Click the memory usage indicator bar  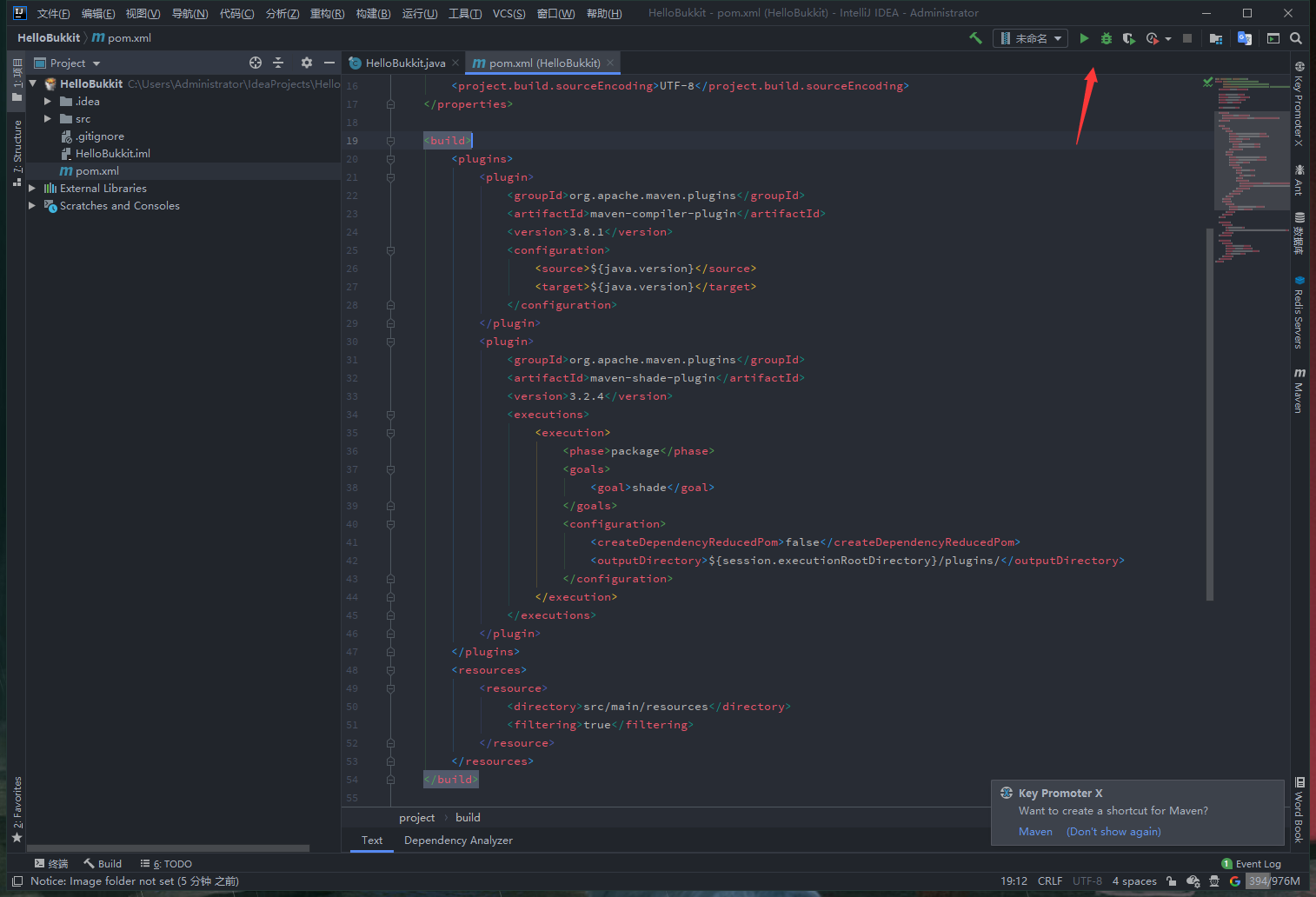pos(1273,881)
